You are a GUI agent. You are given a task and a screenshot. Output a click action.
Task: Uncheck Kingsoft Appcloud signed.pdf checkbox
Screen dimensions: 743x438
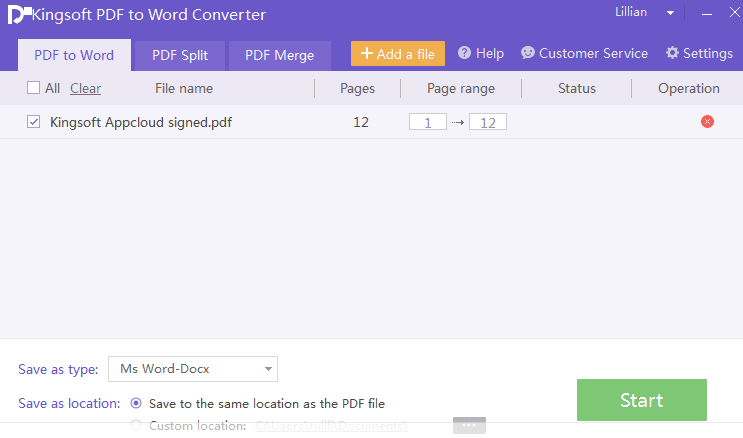point(33,122)
